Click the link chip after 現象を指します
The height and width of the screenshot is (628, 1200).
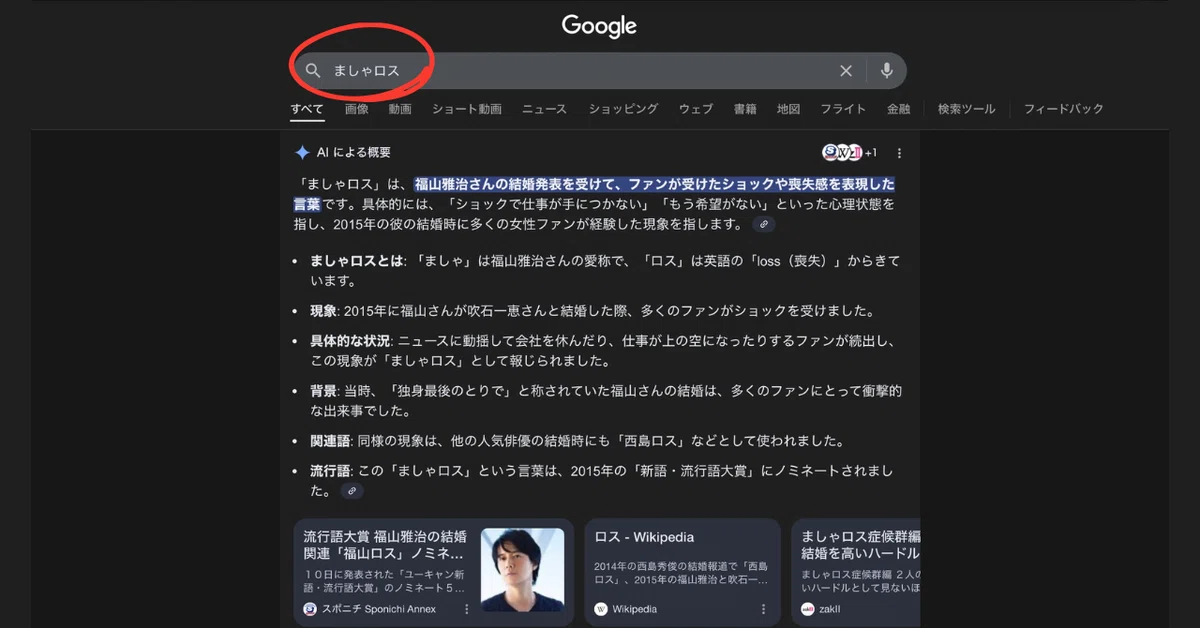(x=763, y=224)
